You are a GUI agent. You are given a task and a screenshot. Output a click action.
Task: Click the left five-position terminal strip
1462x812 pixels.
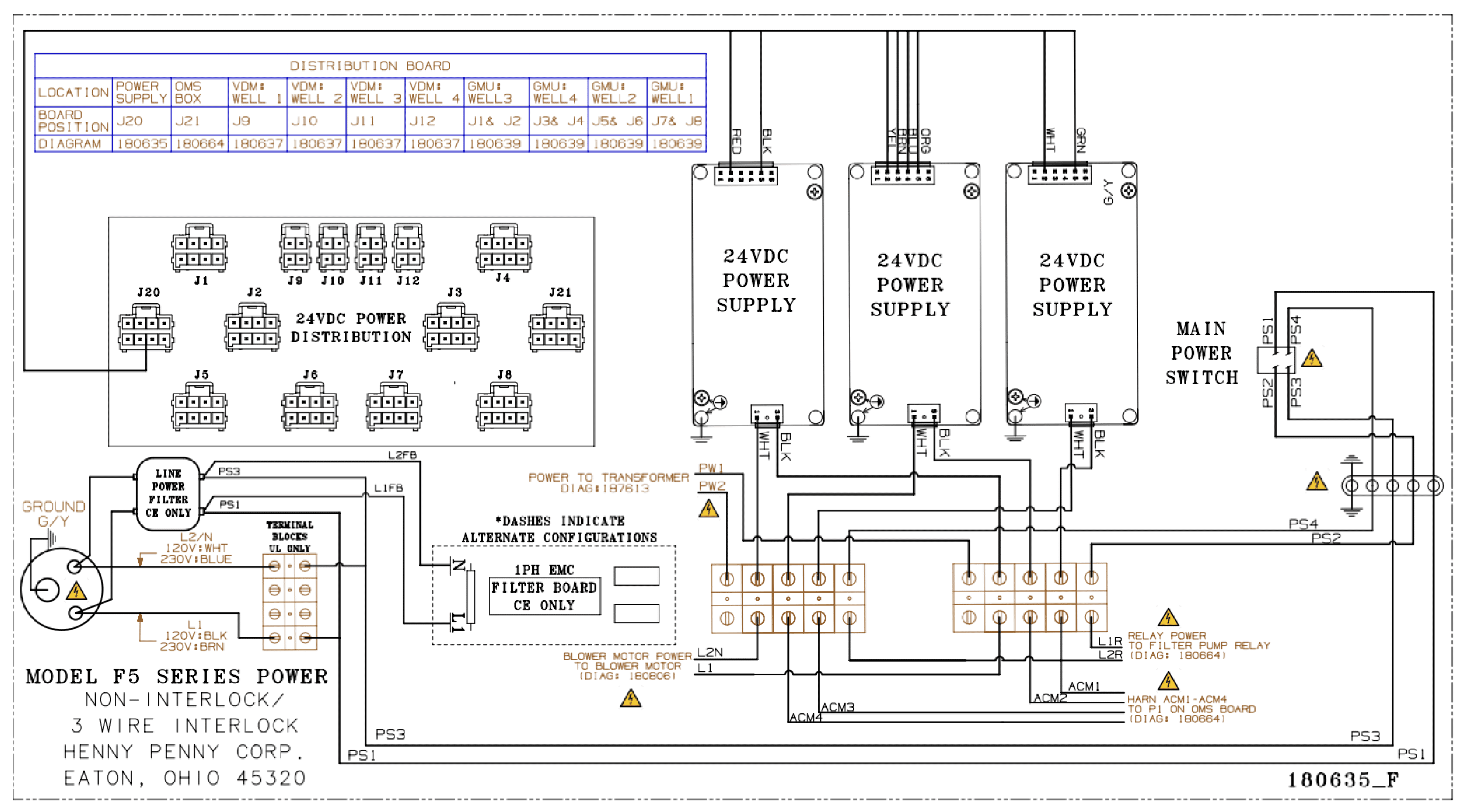point(788,598)
